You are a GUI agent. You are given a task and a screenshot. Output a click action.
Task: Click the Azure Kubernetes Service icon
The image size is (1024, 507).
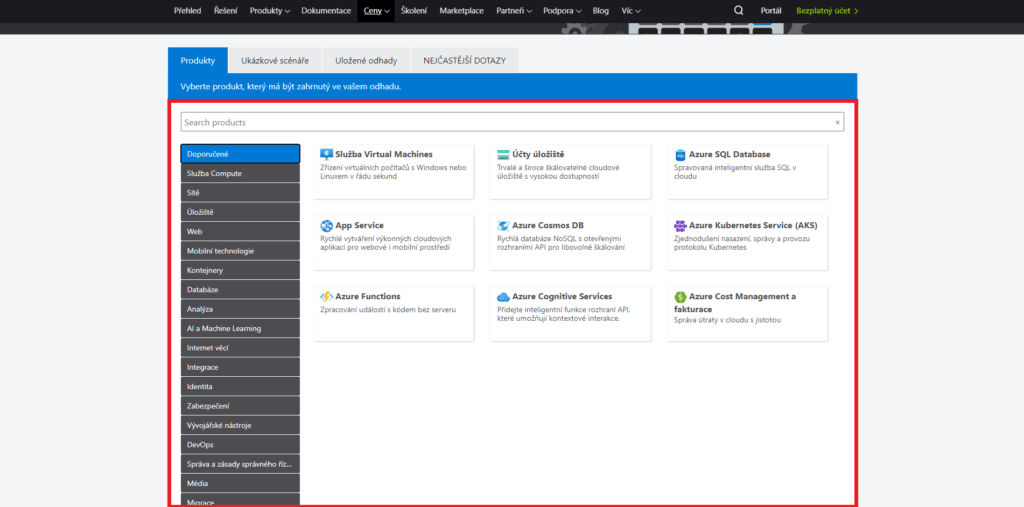coord(680,226)
